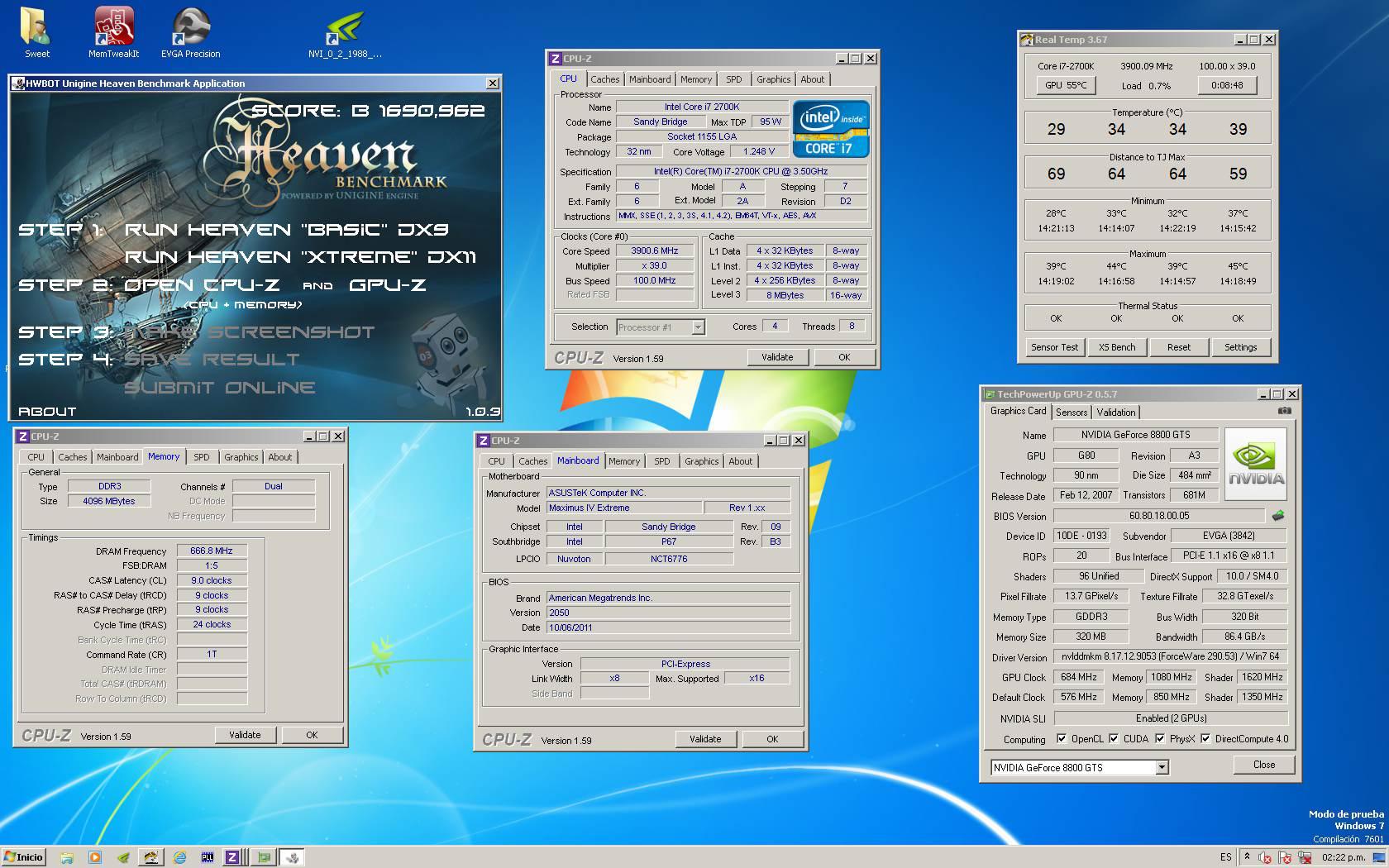
Task: Click the GPU-Z taskbar icon
Action: click(263, 857)
